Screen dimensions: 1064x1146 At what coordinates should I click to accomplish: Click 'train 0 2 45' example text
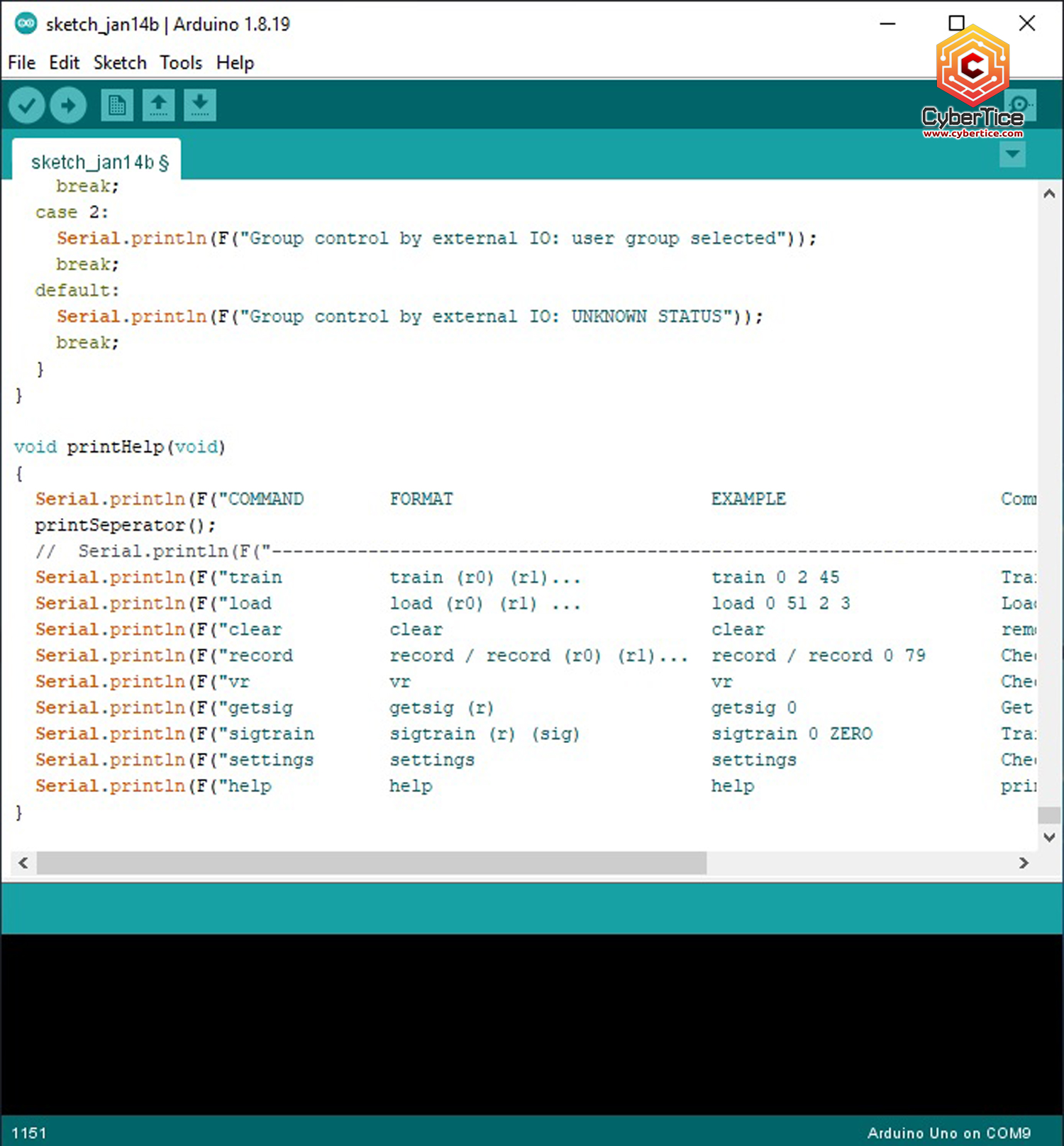pos(775,578)
